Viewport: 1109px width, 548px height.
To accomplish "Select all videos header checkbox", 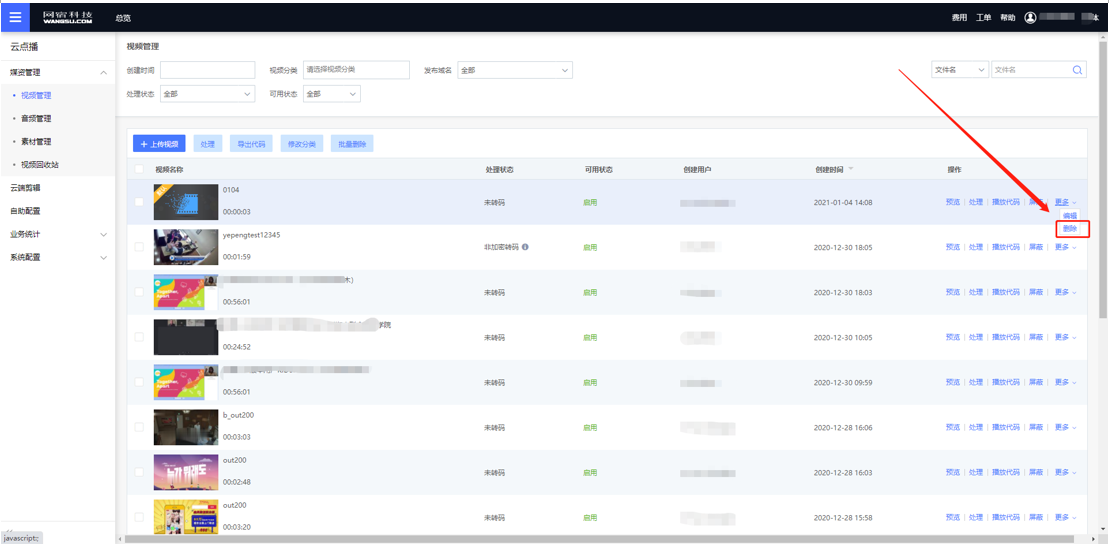I will coord(139,169).
